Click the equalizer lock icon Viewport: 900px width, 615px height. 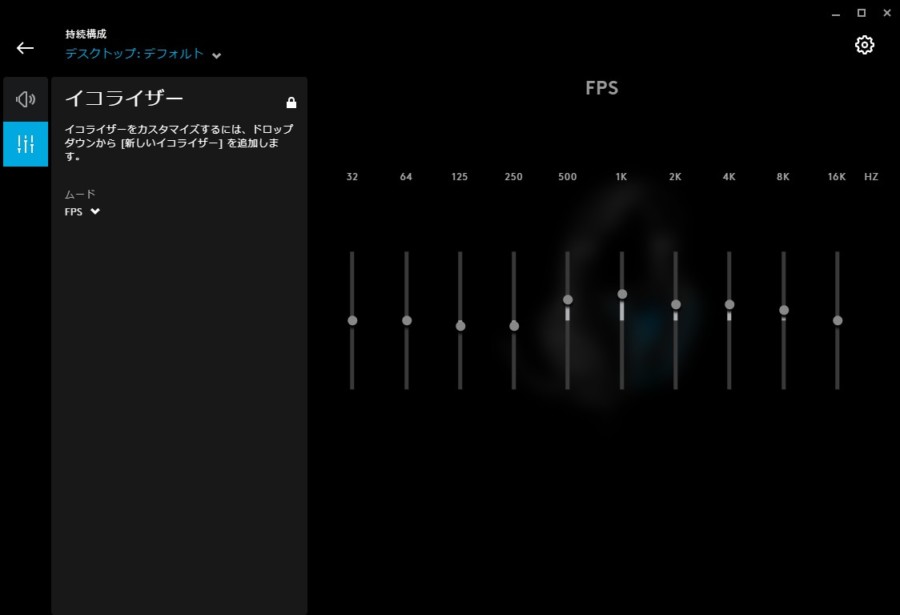click(x=291, y=102)
